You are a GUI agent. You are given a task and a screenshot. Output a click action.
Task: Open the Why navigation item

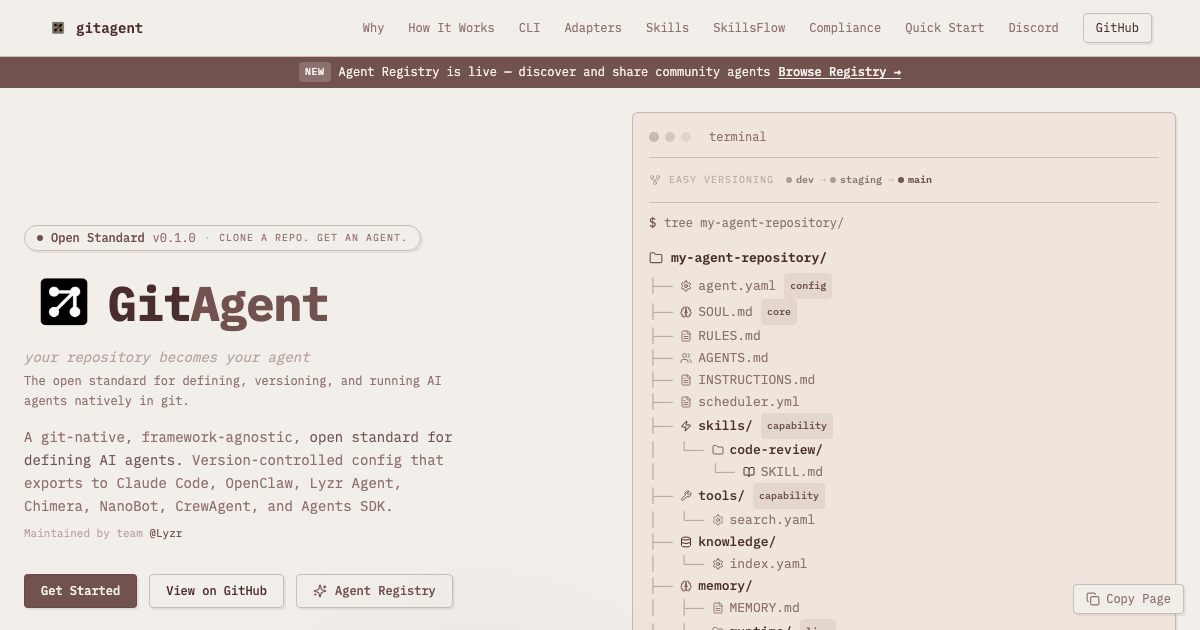(x=373, y=28)
